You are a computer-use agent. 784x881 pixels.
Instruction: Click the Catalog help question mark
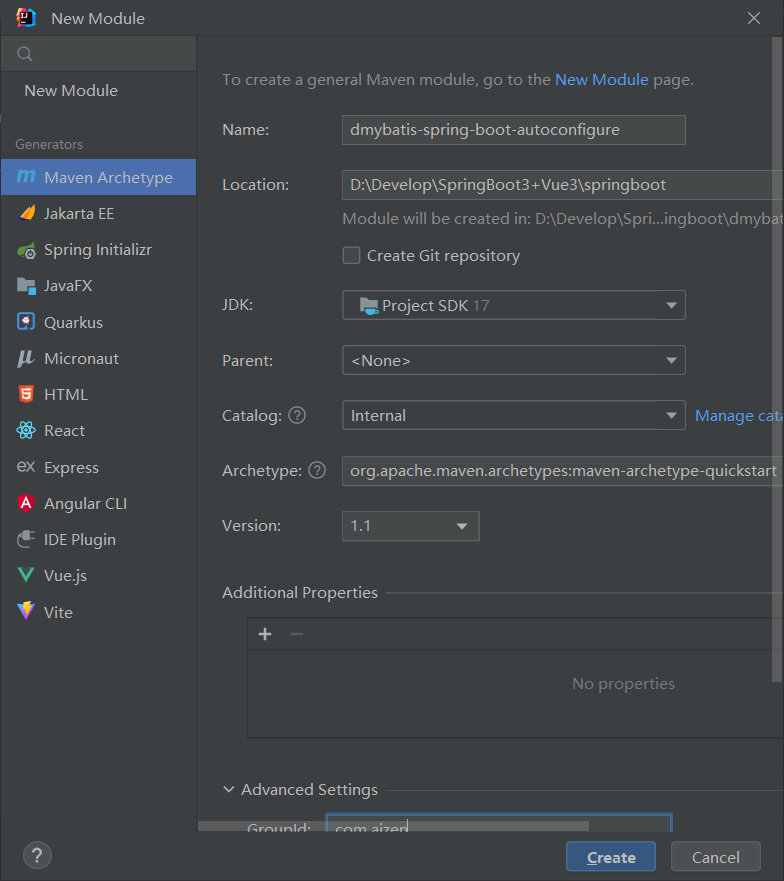(x=296, y=415)
